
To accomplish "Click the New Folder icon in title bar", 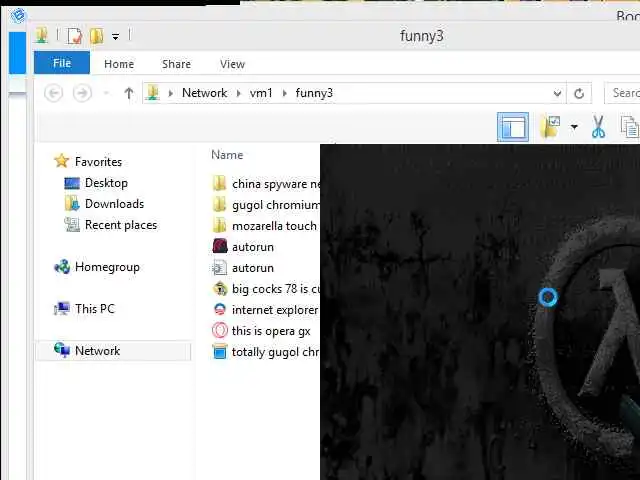I will [x=97, y=36].
